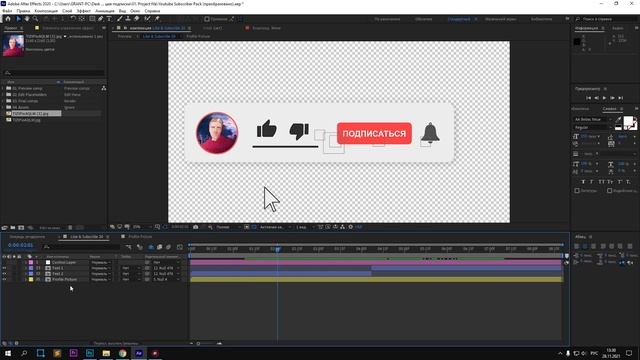This screenshot has width=640, height=360.
Task: Open the Композиция menu
Action: point(46,11)
